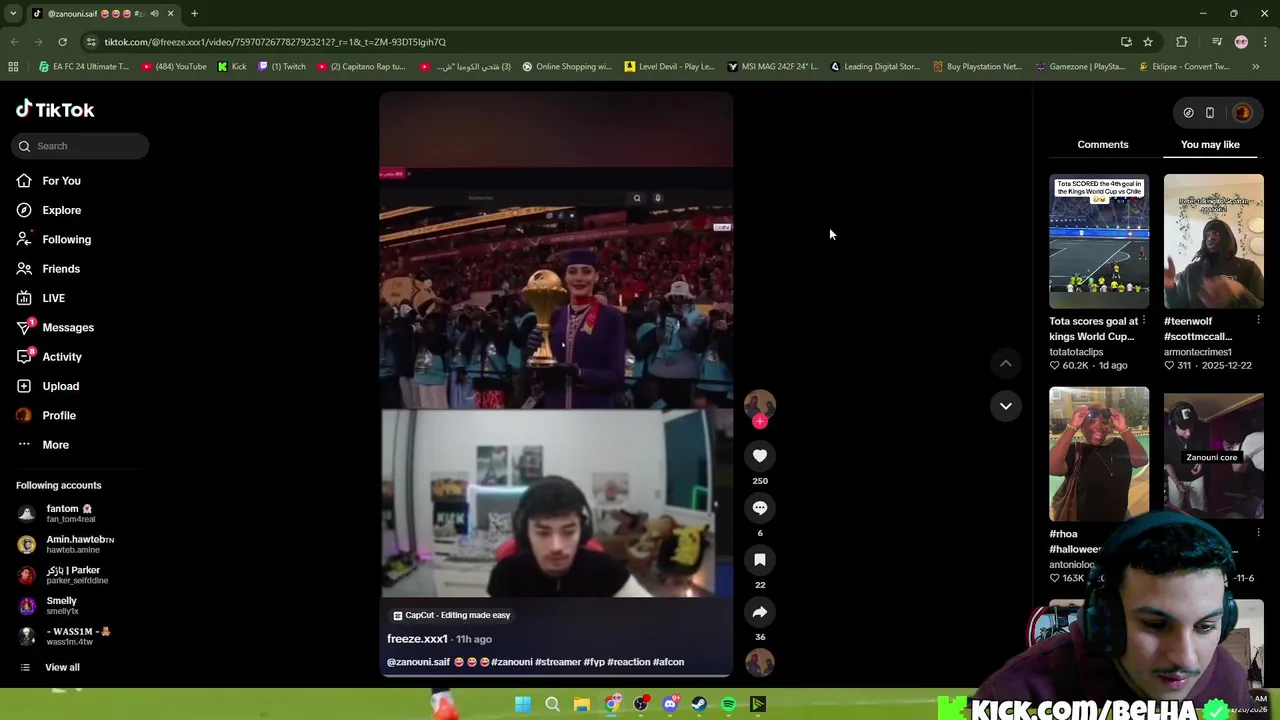Open File Explorer from the taskbar
1280x720 pixels.
click(581, 704)
